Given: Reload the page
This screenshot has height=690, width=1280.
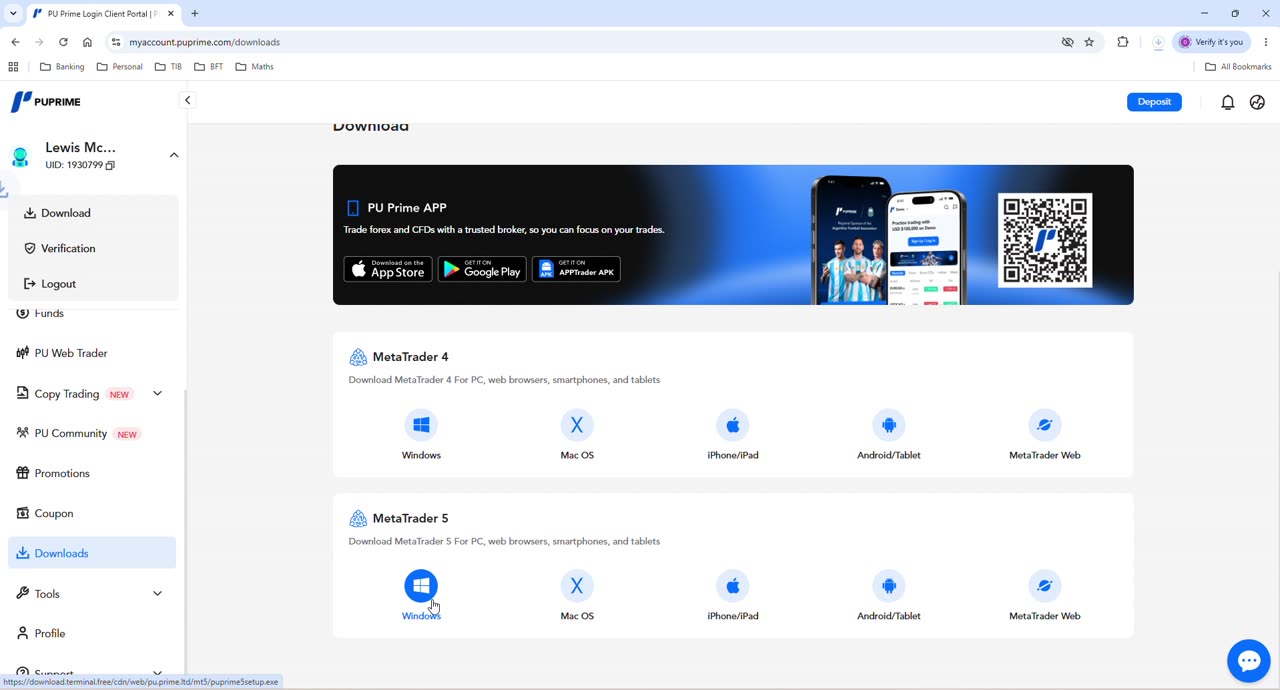Looking at the screenshot, I should [63, 42].
